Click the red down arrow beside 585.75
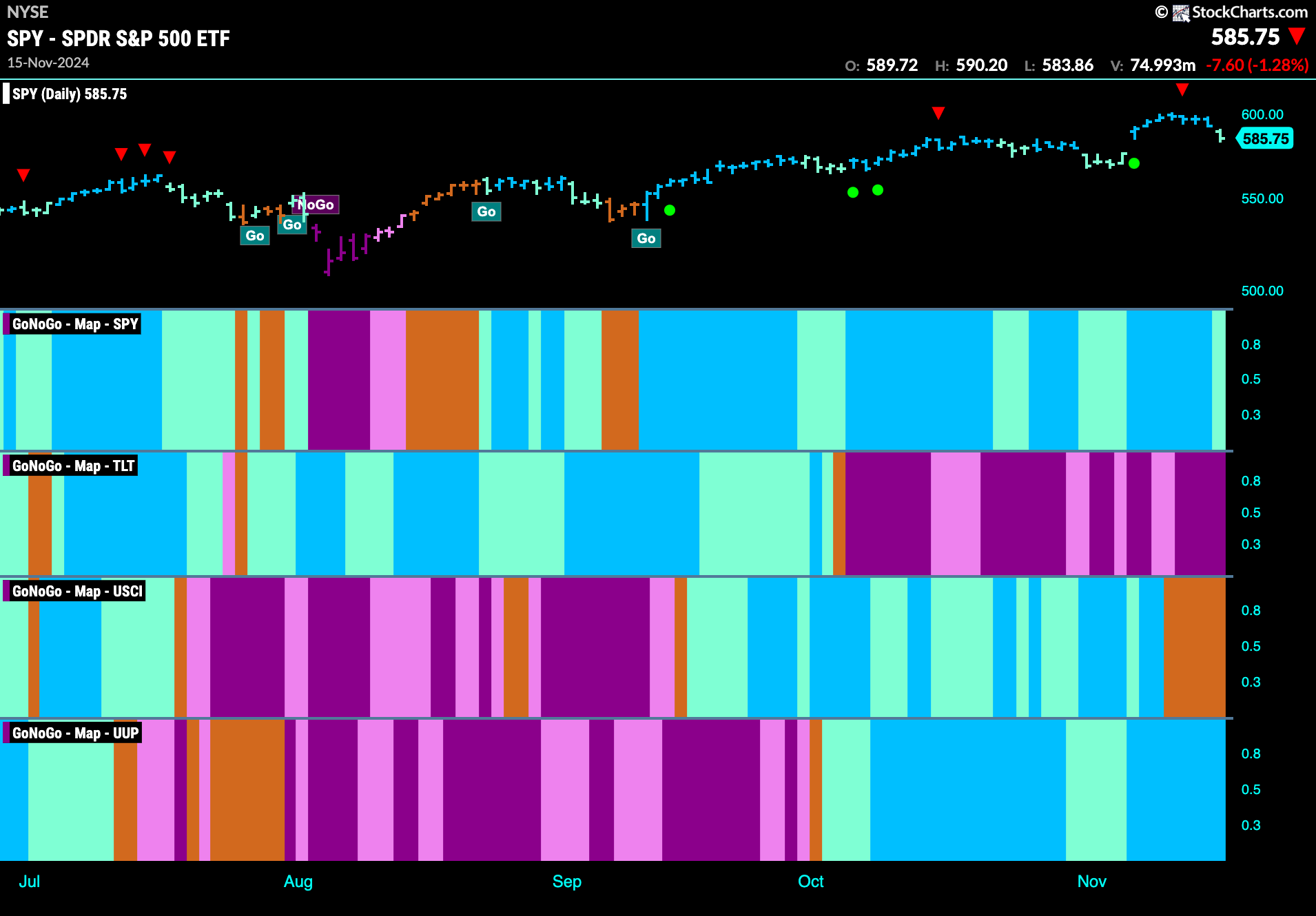 (1297, 37)
